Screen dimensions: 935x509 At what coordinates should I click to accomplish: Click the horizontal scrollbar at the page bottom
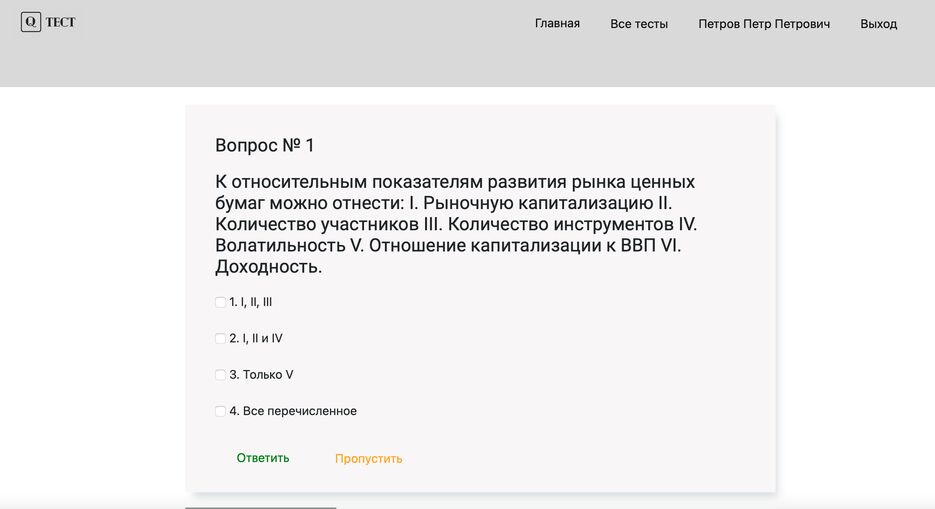260,507
